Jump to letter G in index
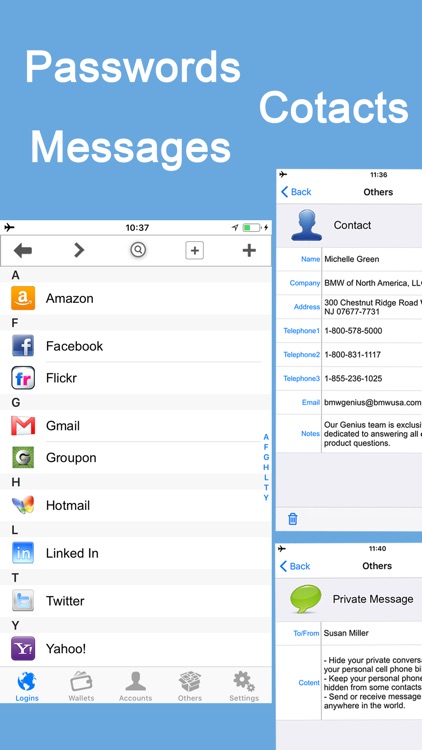Screen dimensions: 422x750 pos(266,457)
